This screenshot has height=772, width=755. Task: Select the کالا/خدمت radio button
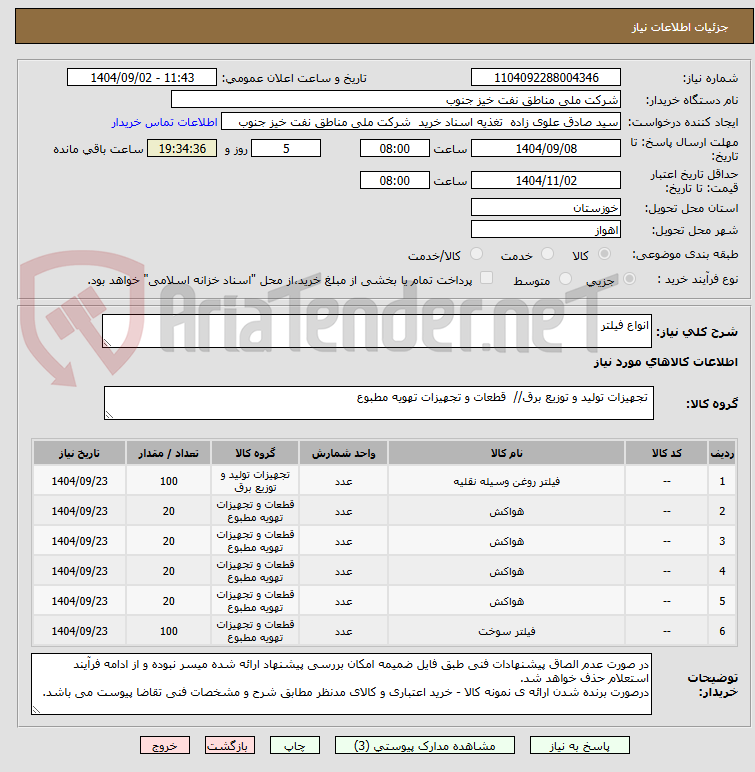coord(476,254)
